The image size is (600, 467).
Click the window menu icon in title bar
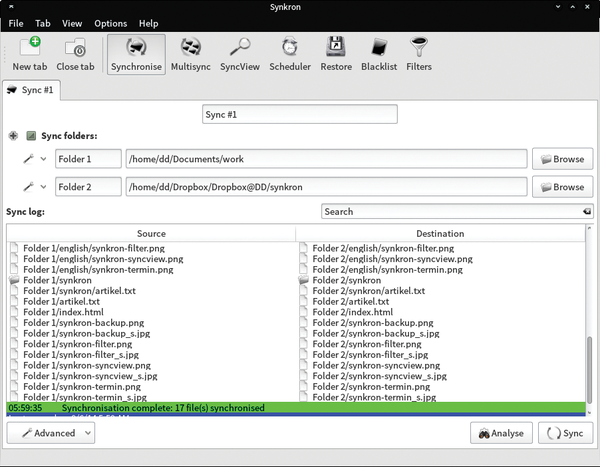tap(11, 7)
